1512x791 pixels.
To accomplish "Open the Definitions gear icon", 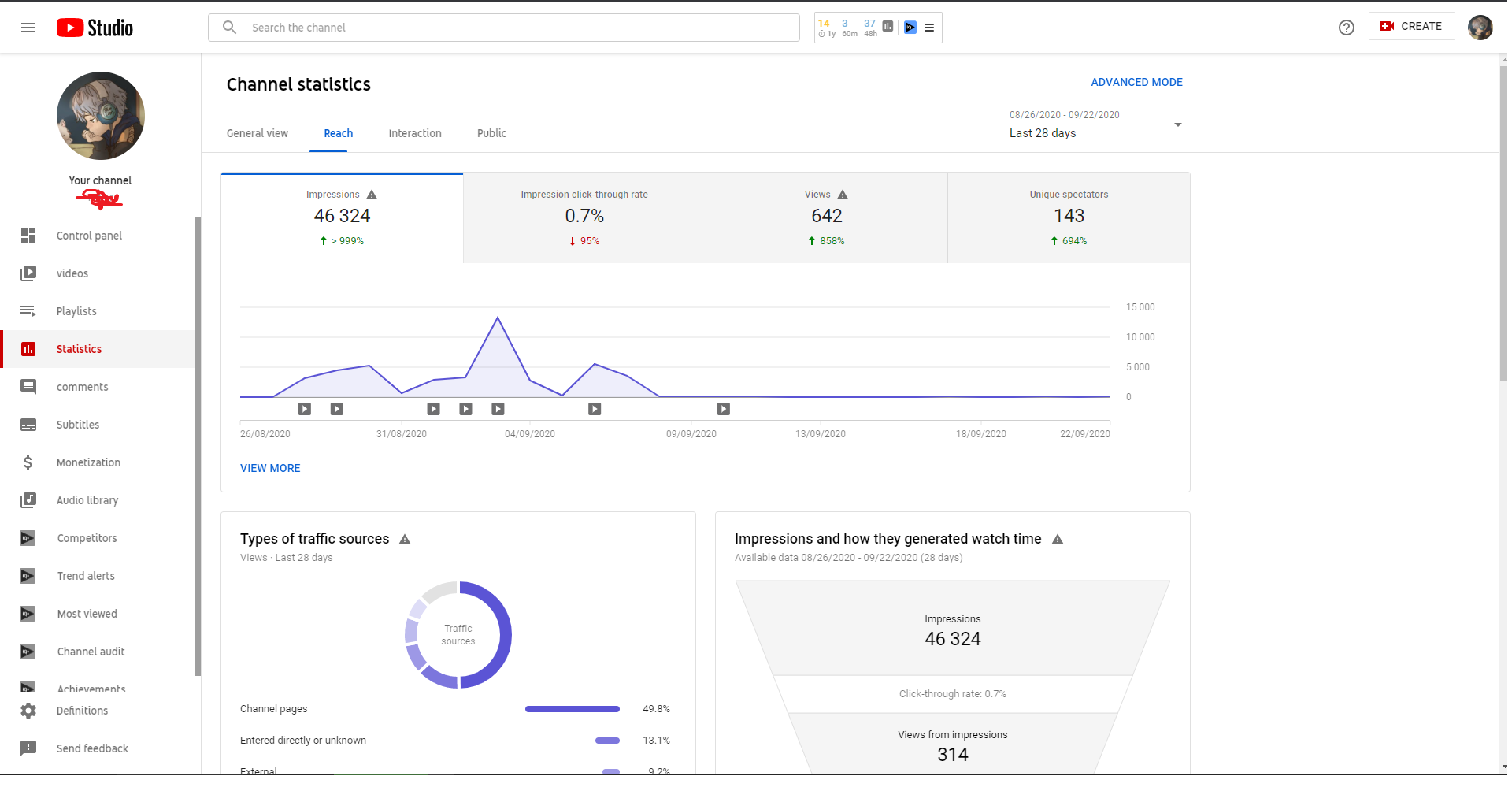I will click(x=28, y=711).
